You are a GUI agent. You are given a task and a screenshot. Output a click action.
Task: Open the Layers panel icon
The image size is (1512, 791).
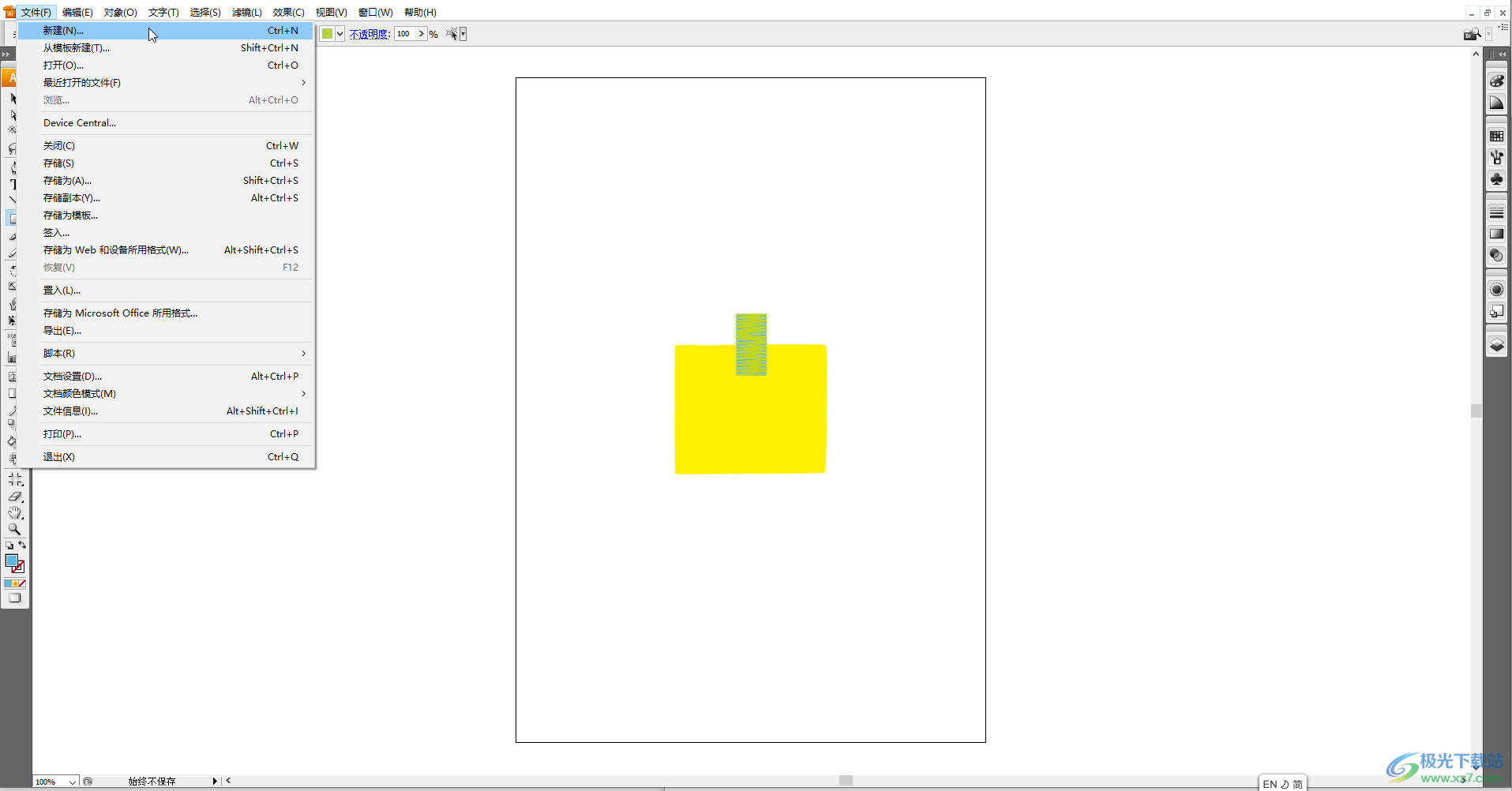pyautogui.click(x=1496, y=345)
